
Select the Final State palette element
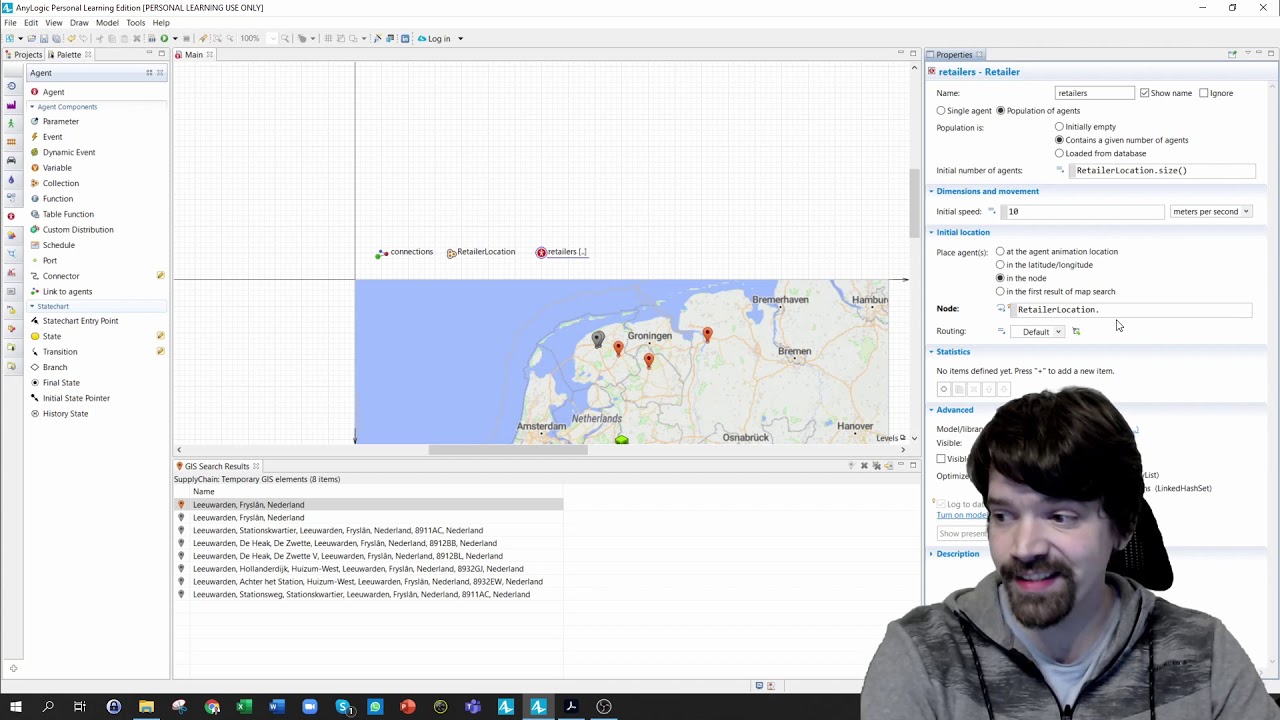60,383
